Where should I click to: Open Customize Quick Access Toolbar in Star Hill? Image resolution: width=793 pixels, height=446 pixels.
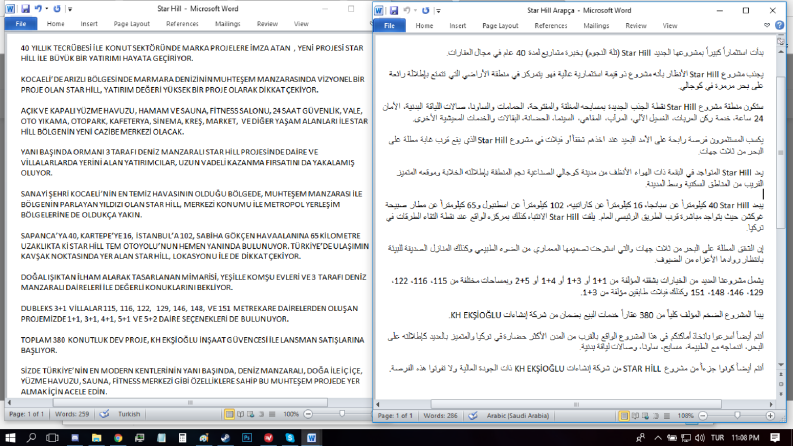[70, 9]
